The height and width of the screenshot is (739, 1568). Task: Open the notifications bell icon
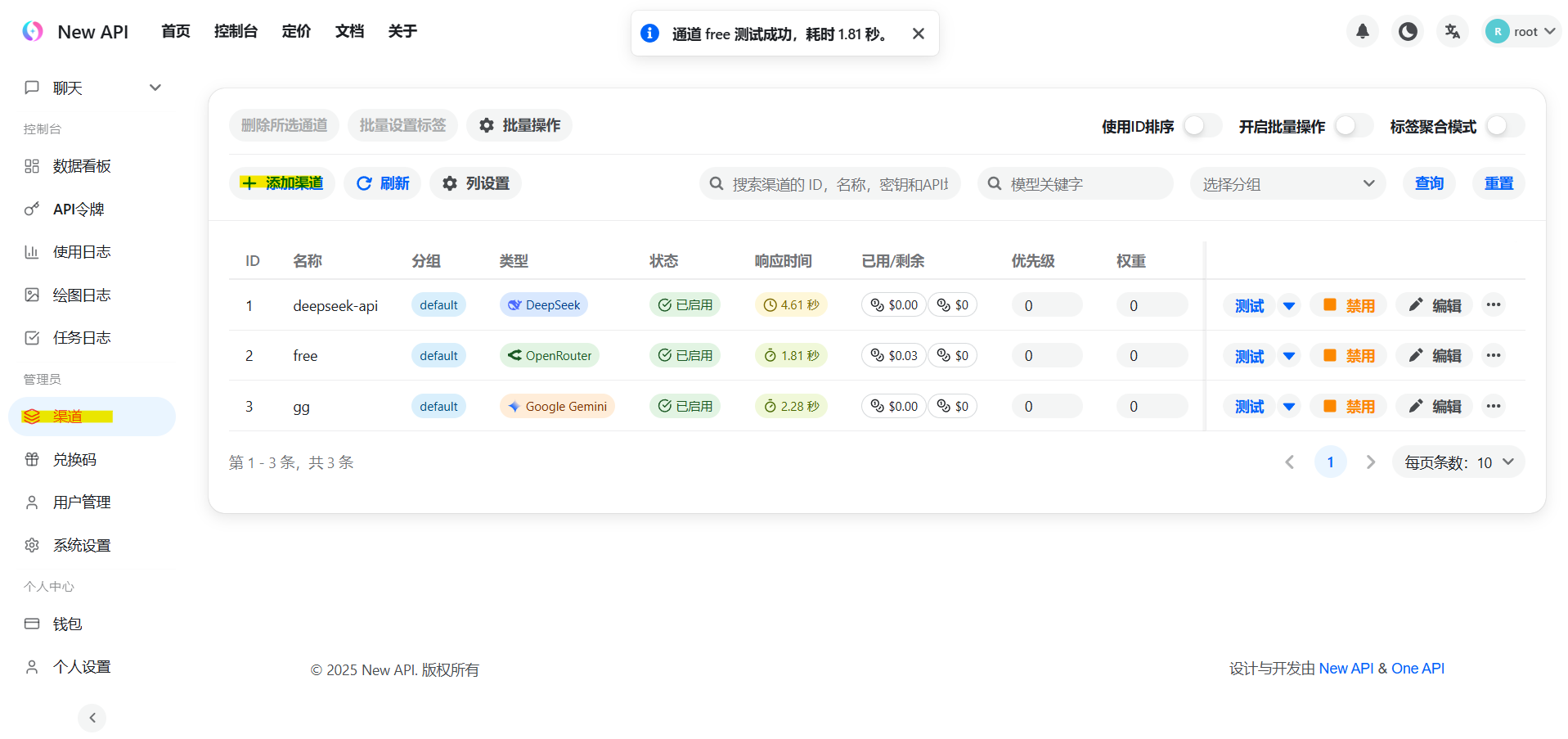click(1362, 32)
